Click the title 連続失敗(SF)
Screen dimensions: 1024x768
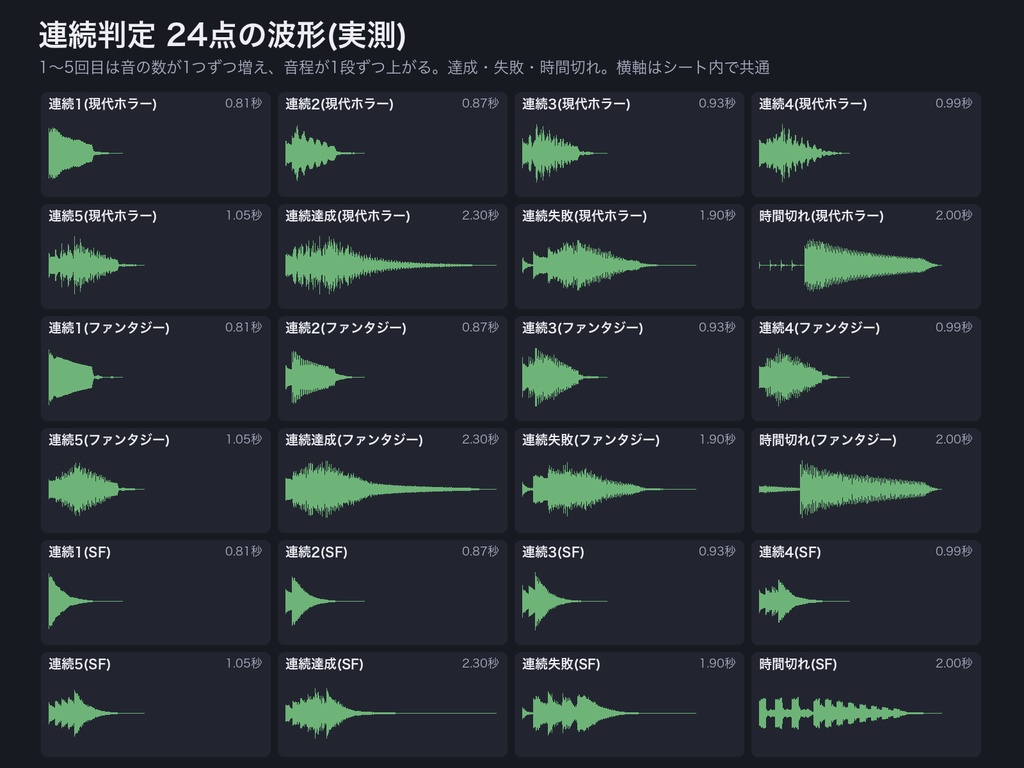tap(561, 664)
